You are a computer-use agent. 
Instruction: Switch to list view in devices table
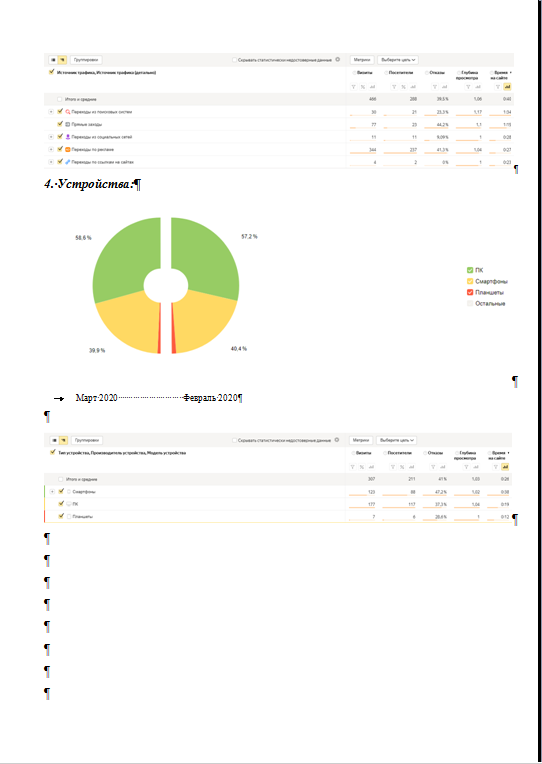pos(54,440)
